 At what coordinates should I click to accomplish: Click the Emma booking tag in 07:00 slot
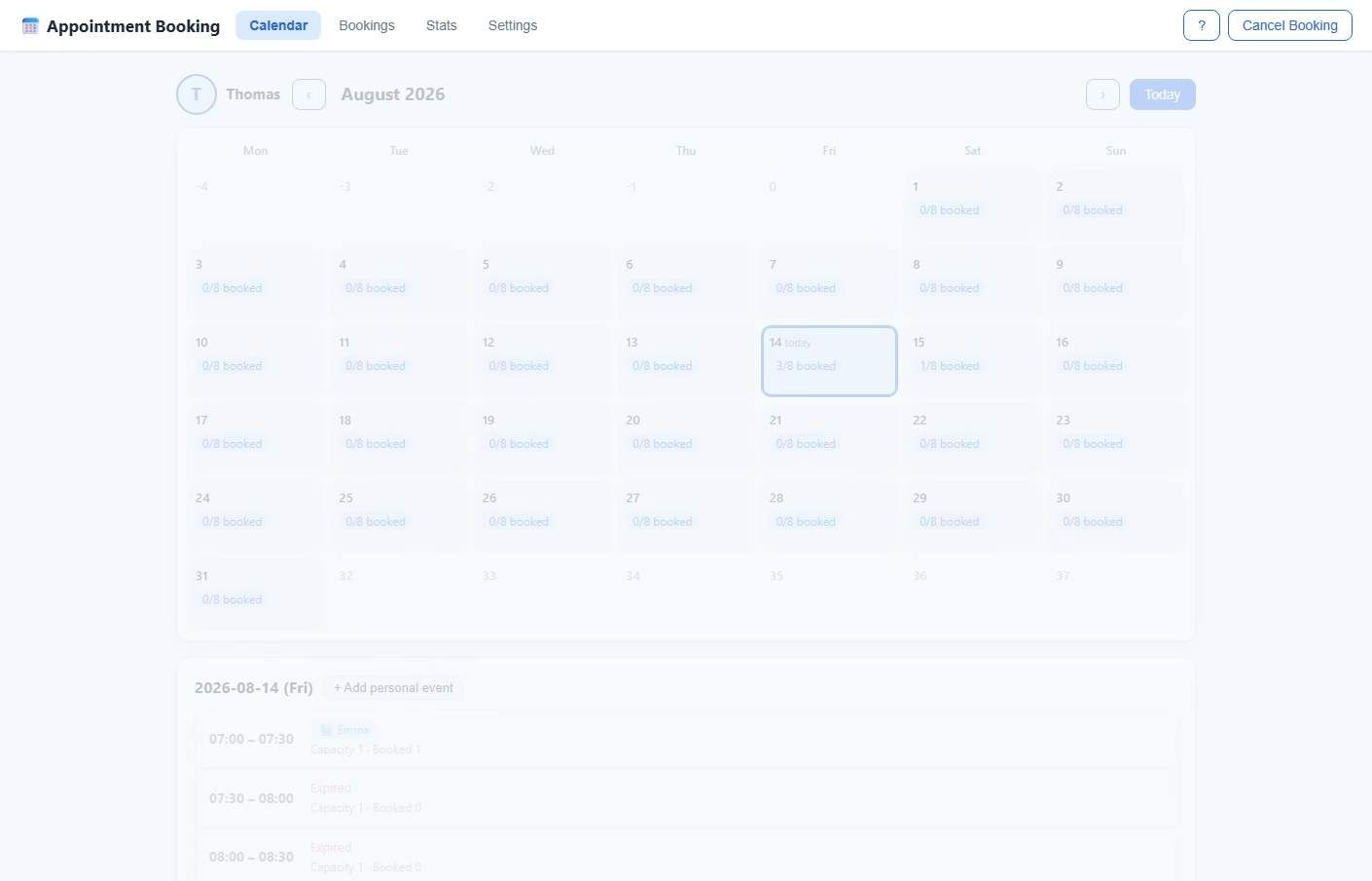(343, 730)
